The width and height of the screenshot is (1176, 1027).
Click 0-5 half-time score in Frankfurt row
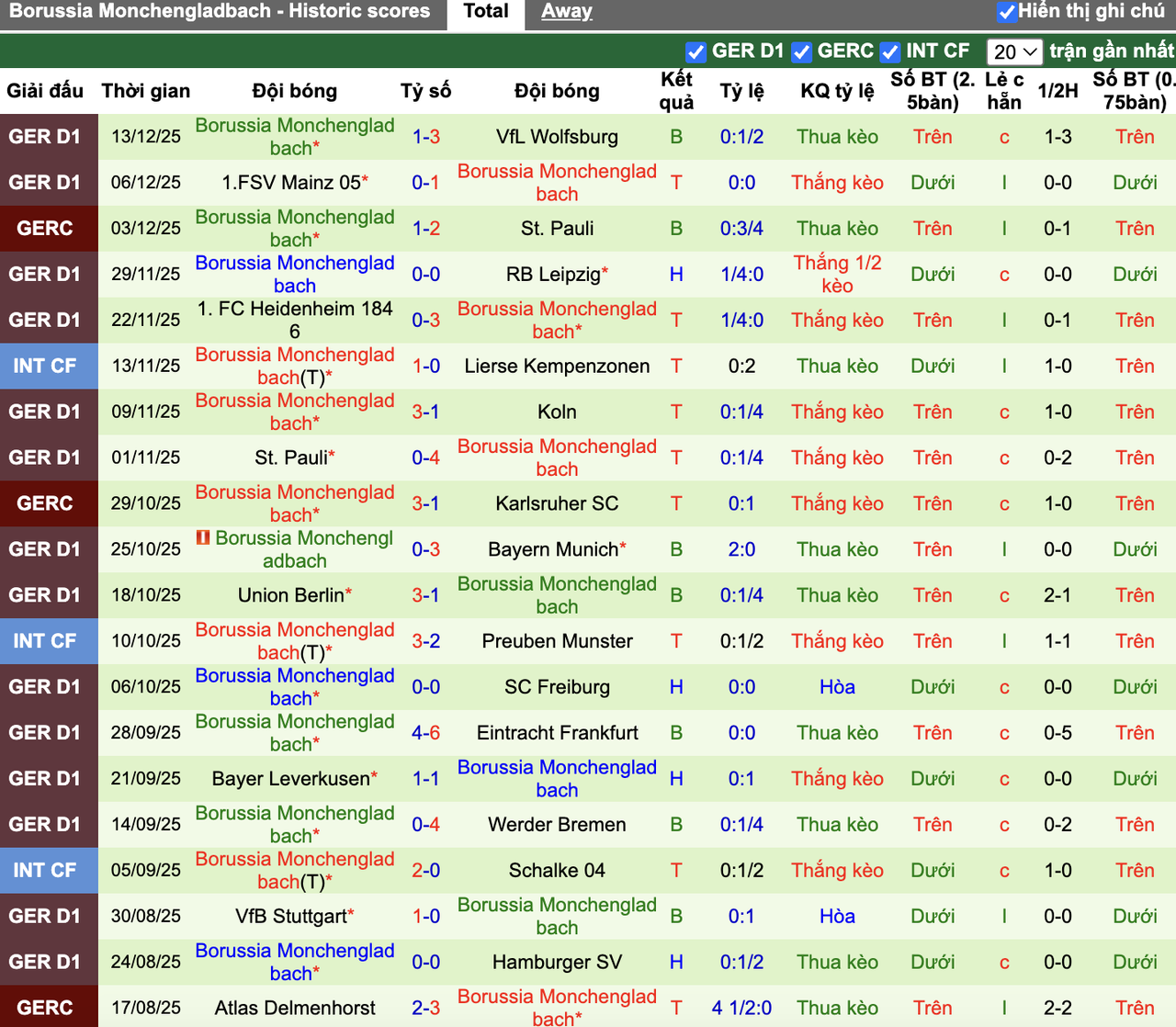tap(1057, 734)
